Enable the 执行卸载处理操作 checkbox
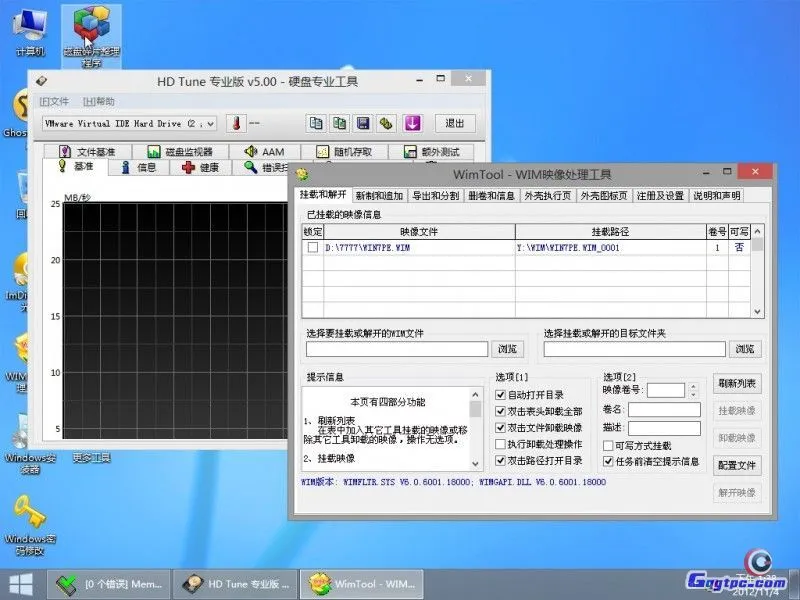This screenshot has width=800, height=600. point(500,443)
